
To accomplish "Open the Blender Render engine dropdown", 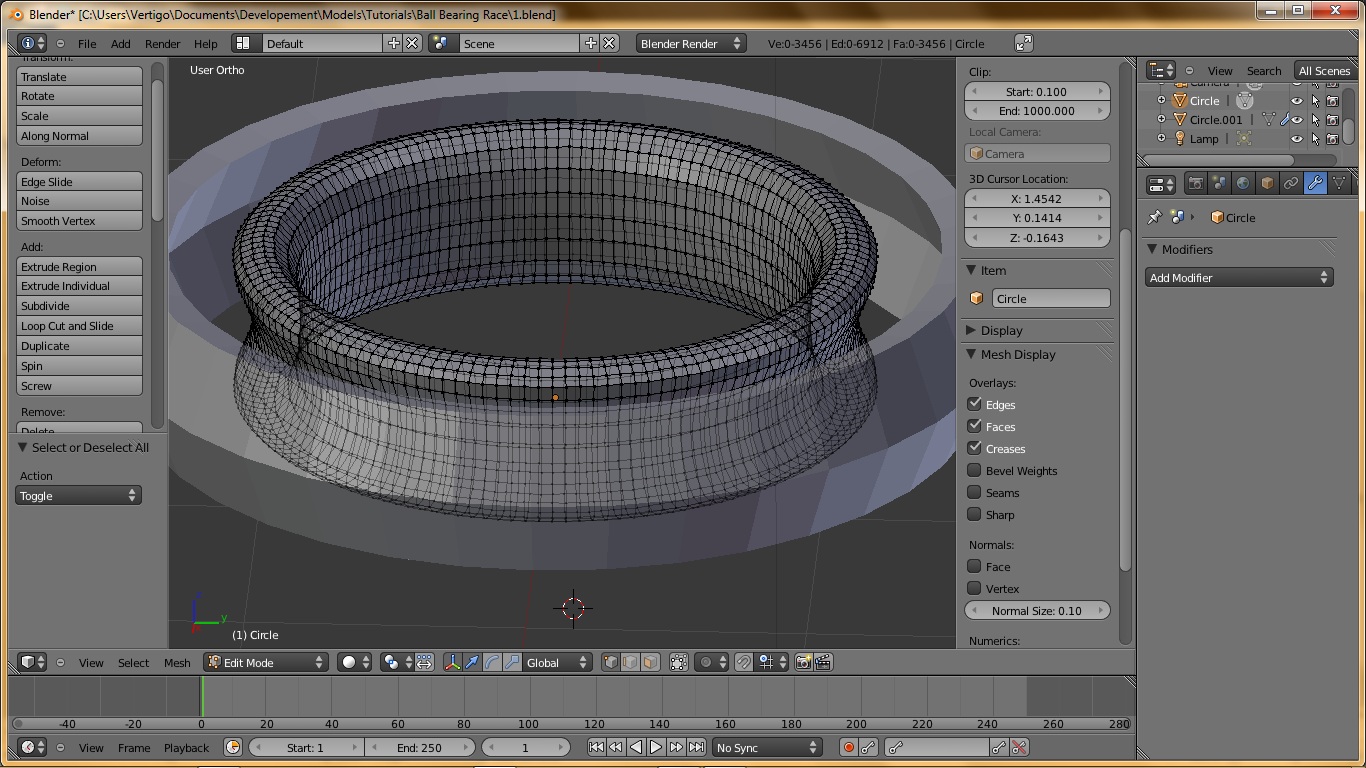I will pos(691,43).
